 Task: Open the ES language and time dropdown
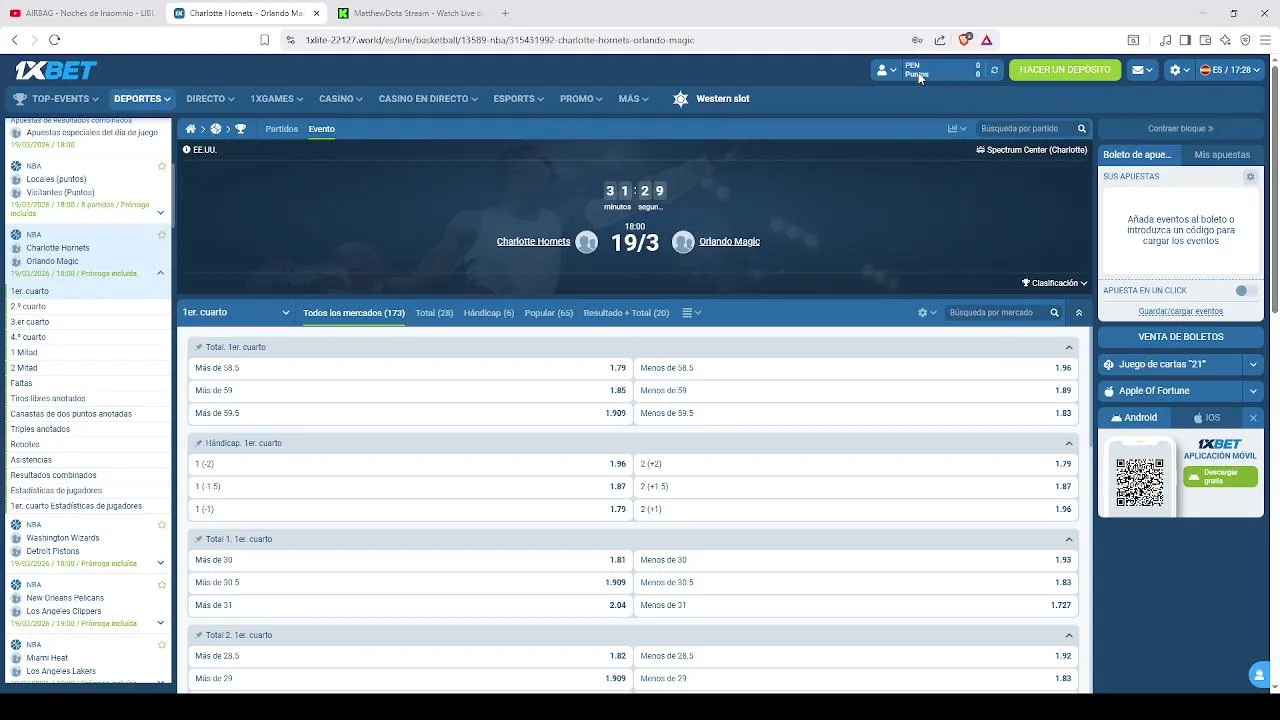pyautogui.click(x=1230, y=70)
